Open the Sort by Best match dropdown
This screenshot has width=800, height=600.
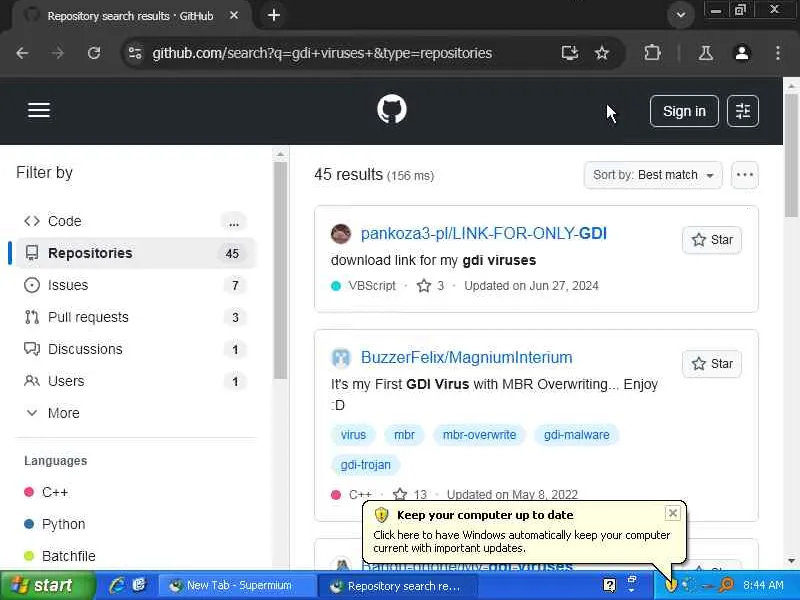pyautogui.click(x=653, y=175)
